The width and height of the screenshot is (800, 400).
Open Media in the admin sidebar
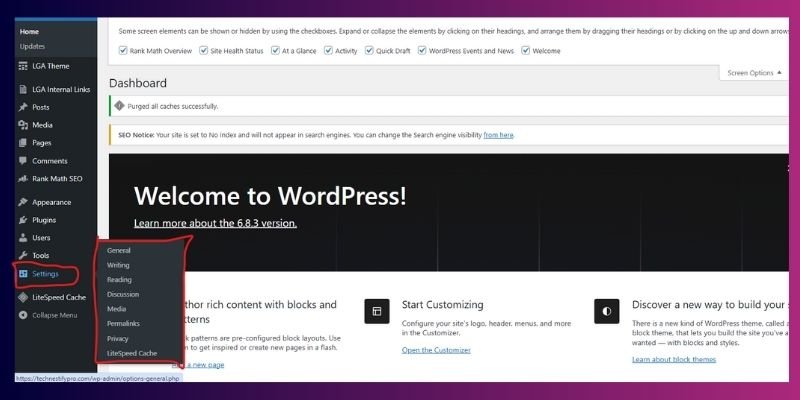pos(42,125)
